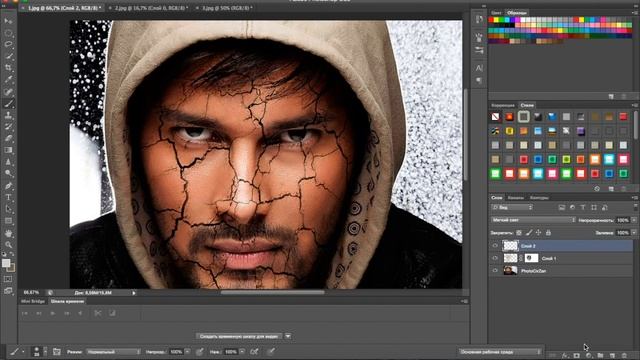Click the lock position icon
Screen dimensions: 640x360
(x=538, y=233)
